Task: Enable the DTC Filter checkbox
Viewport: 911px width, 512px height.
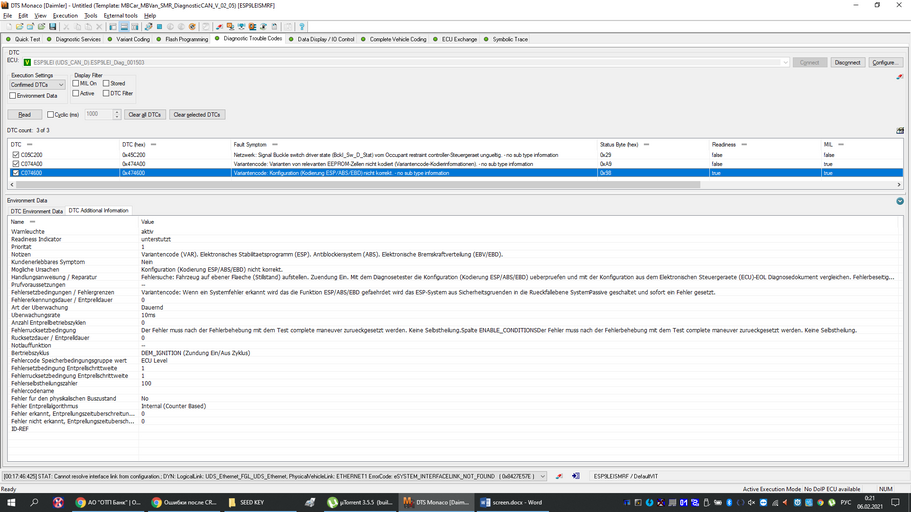Action: pyautogui.click(x=106, y=93)
